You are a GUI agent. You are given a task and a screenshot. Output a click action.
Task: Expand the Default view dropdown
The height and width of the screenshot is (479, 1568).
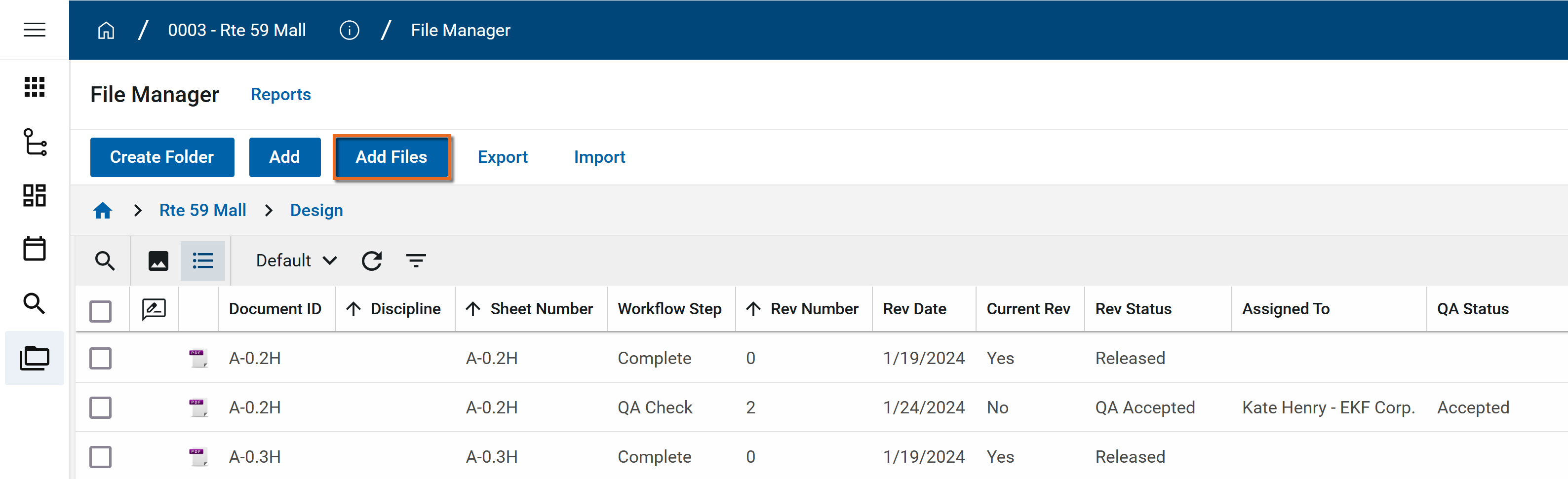pos(296,261)
